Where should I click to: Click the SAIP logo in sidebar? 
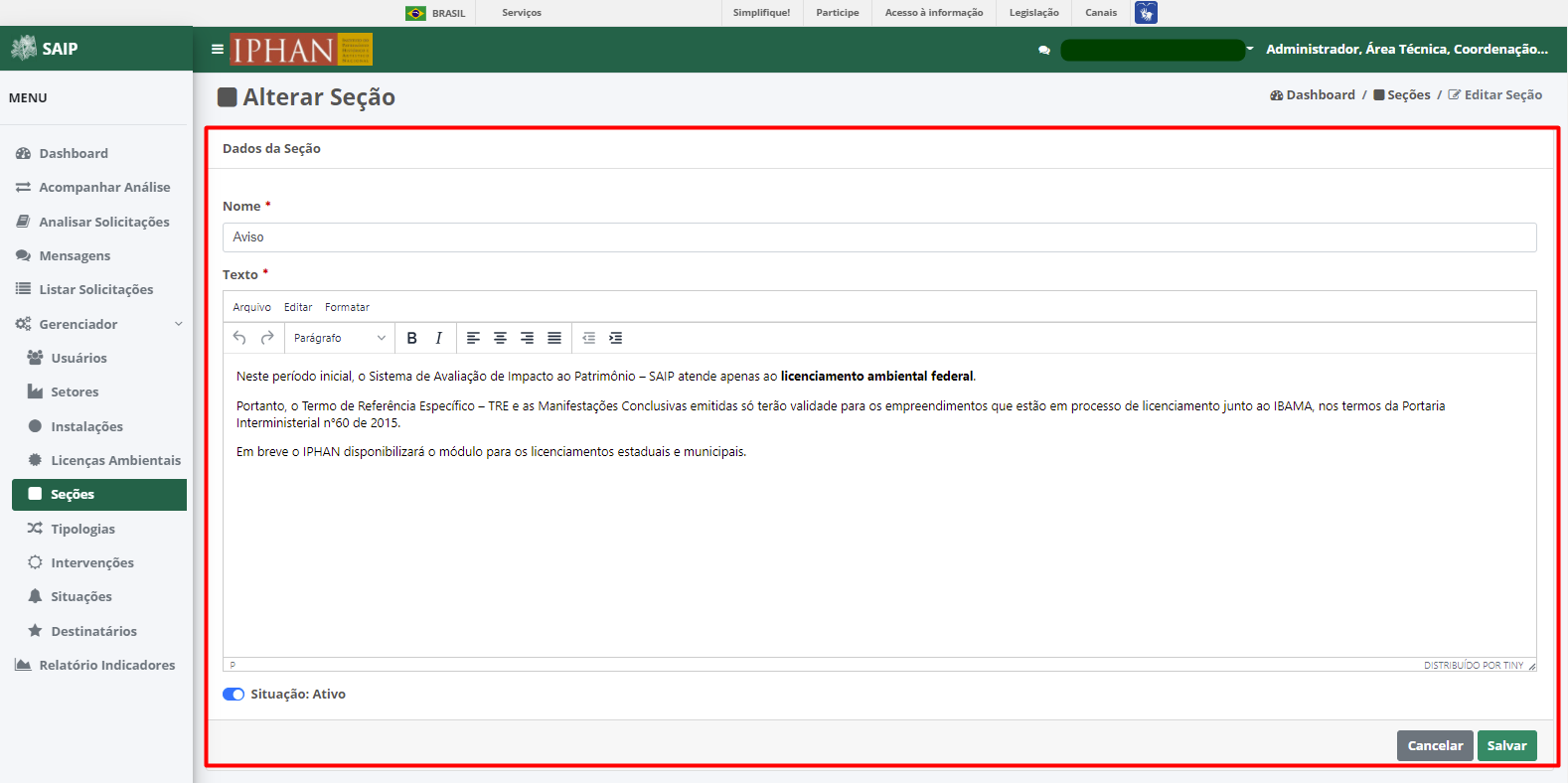click(x=45, y=49)
